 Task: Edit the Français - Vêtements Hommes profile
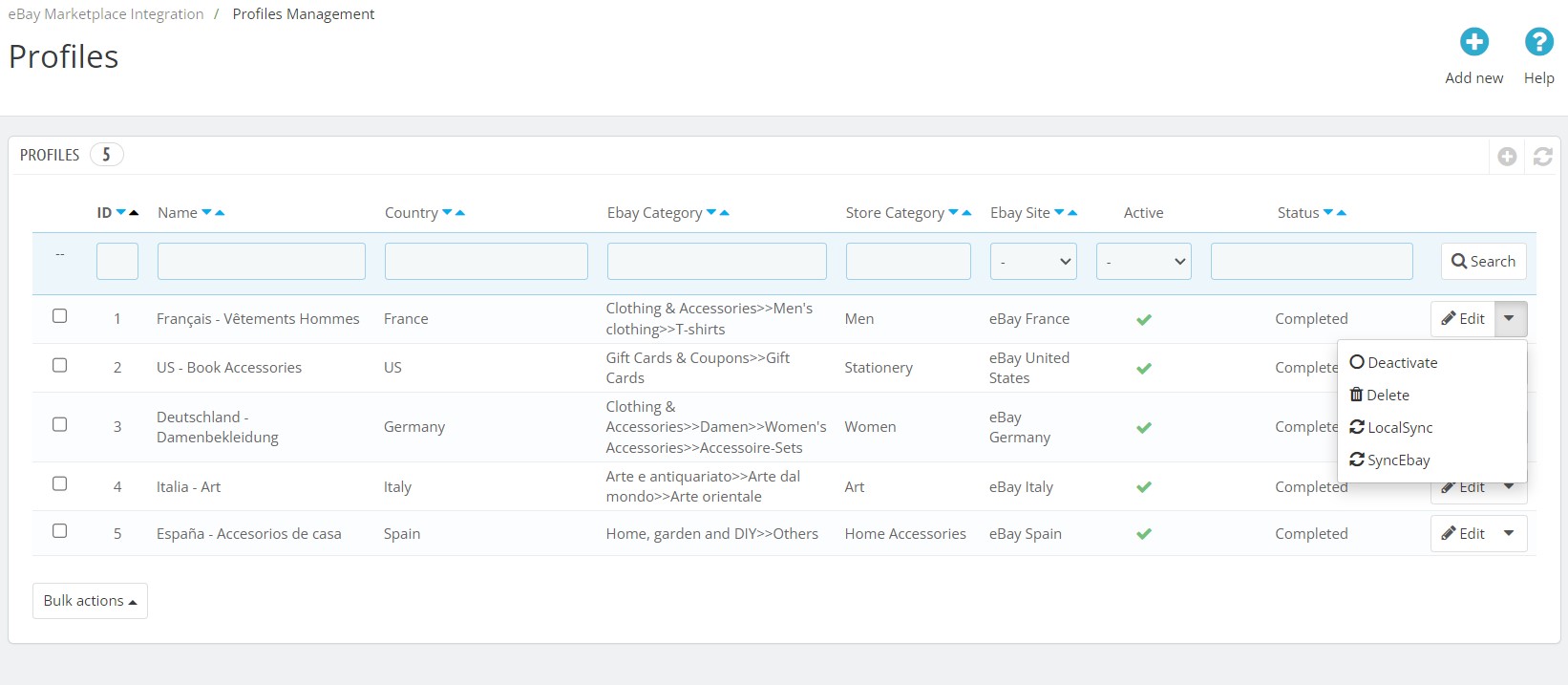1462,319
